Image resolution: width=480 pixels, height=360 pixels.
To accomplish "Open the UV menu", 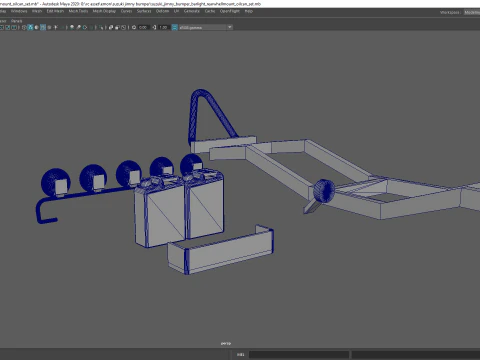I will [x=176, y=11].
